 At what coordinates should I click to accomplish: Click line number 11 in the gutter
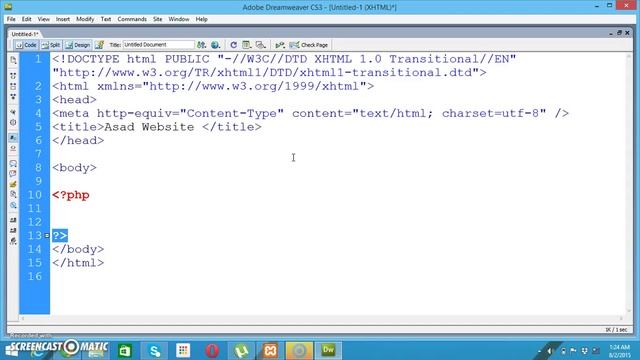pos(35,209)
